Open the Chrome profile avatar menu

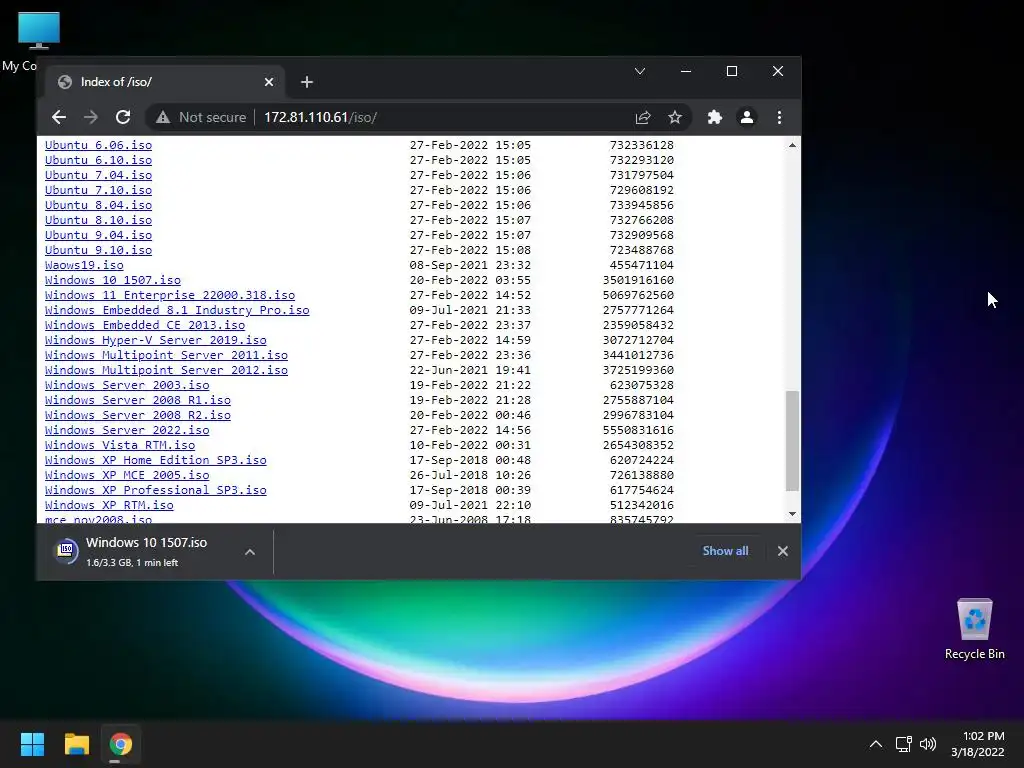pyautogui.click(x=746, y=118)
